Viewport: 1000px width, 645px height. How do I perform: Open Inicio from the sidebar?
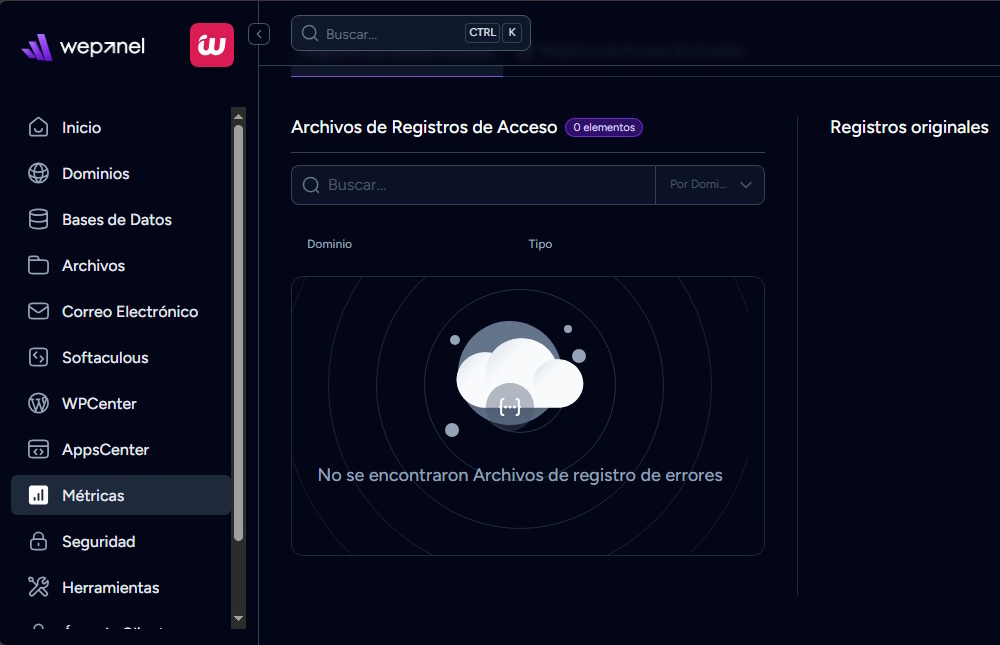point(81,128)
